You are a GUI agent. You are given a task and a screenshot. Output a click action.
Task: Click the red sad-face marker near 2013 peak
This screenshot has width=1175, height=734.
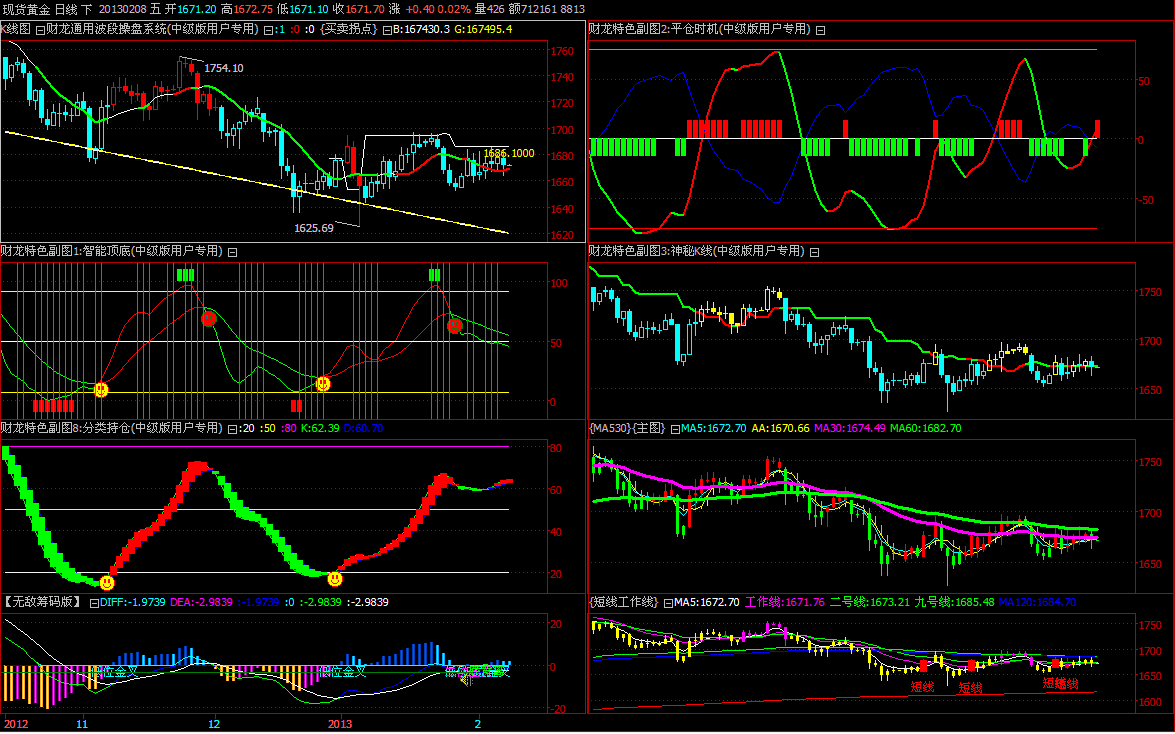pyautogui.click(x=455, y=325)
